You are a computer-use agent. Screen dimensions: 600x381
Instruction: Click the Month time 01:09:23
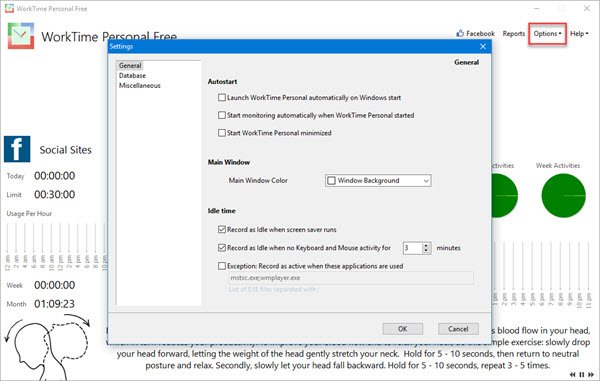coord(54,304)
